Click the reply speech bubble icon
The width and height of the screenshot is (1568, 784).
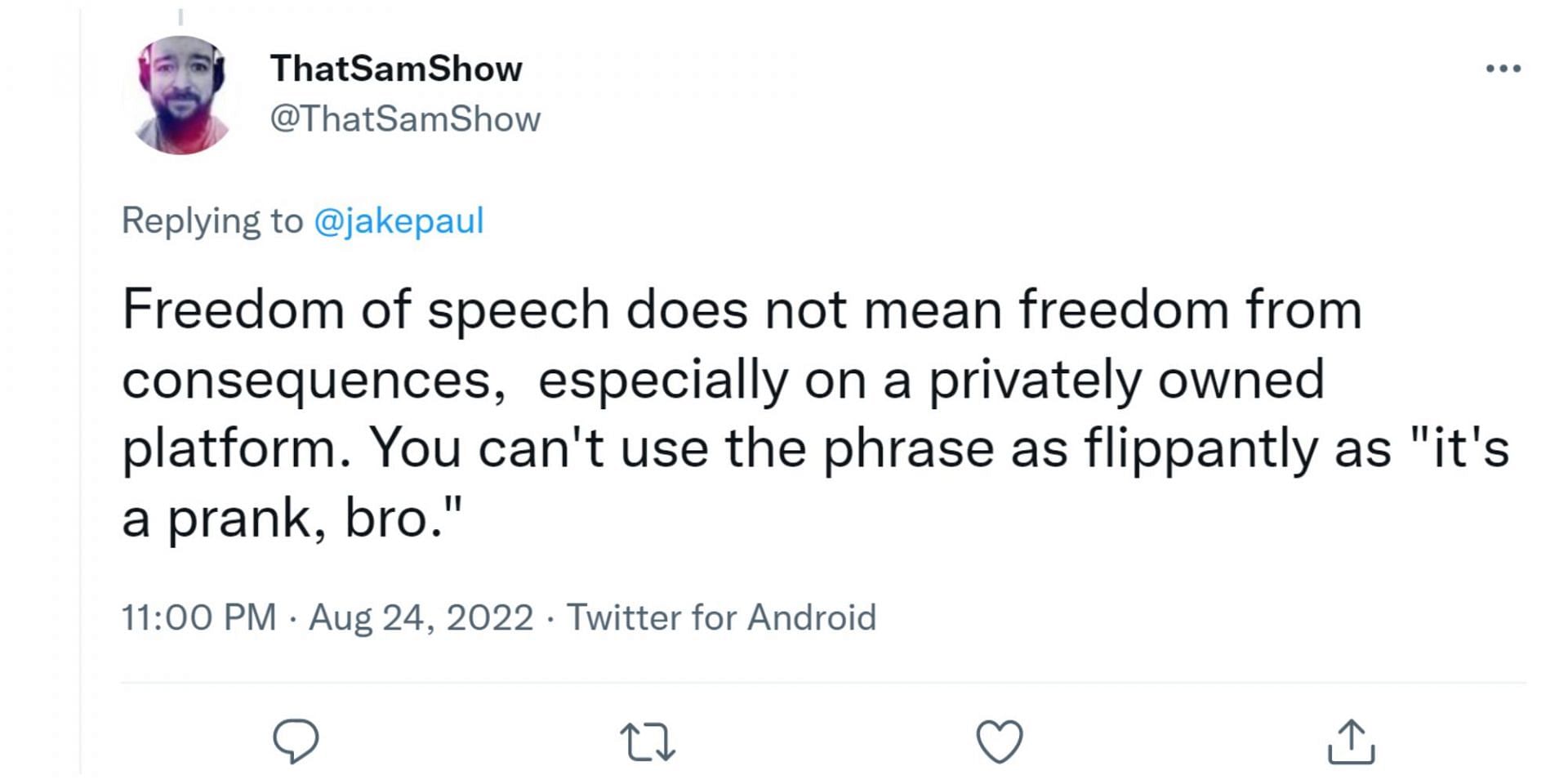[295, 741]
